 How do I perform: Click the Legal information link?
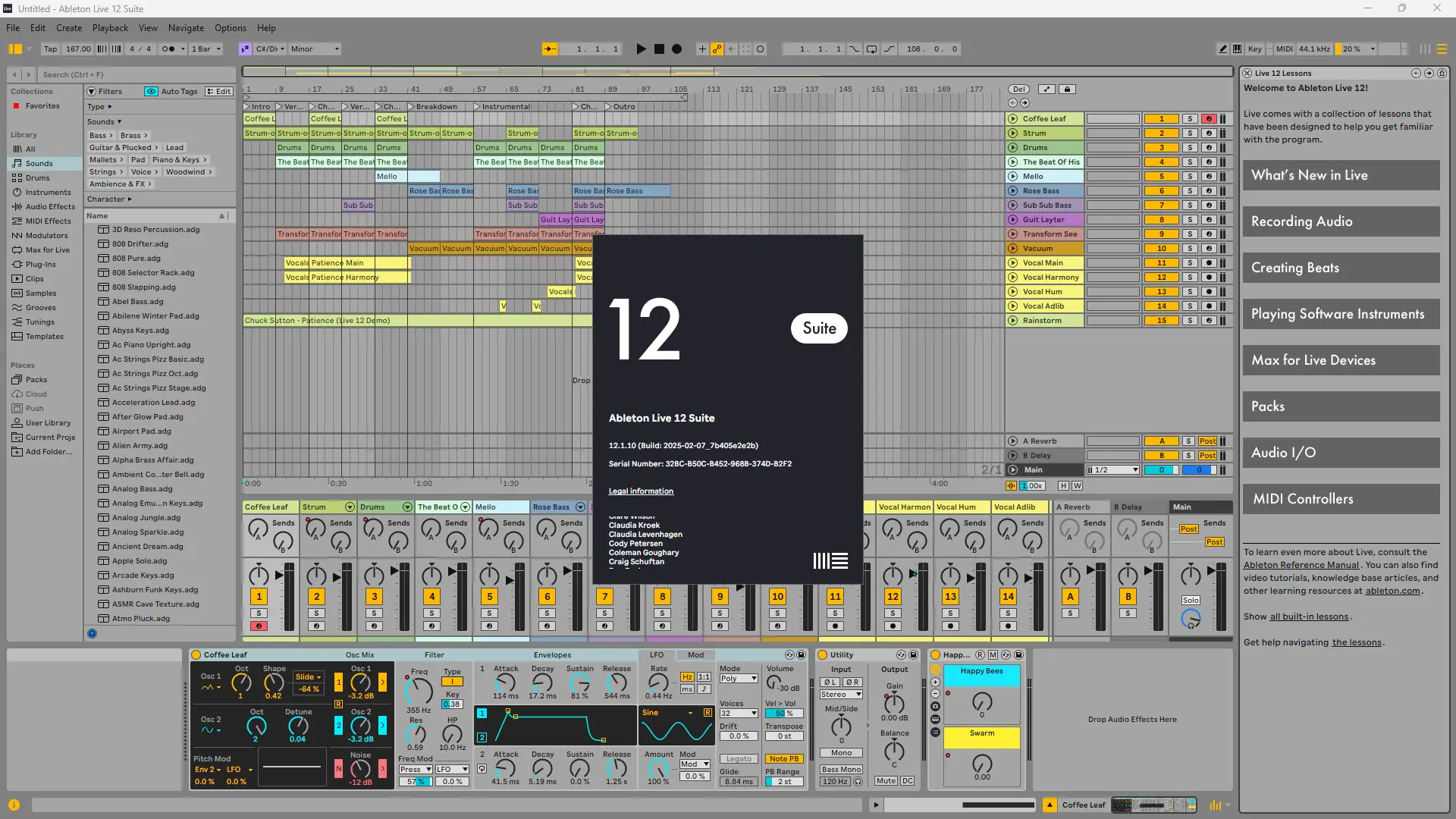click(x=641, y=491)
